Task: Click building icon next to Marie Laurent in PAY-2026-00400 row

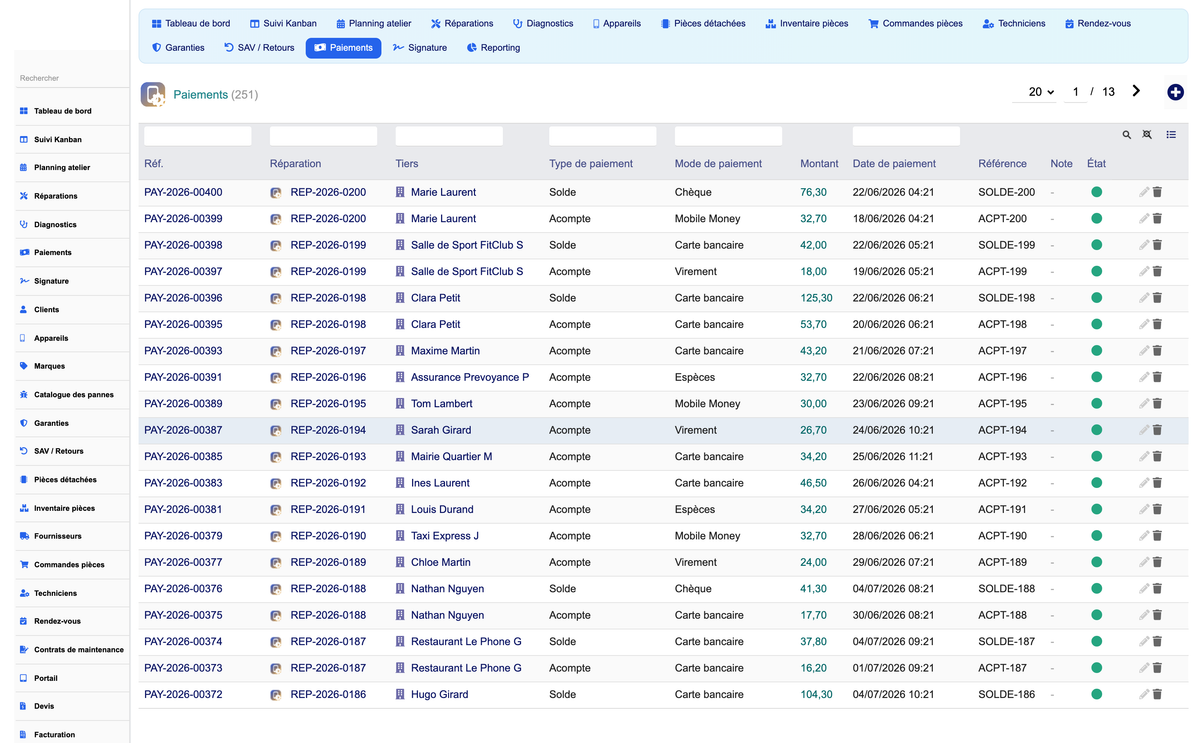Action: 400,192
